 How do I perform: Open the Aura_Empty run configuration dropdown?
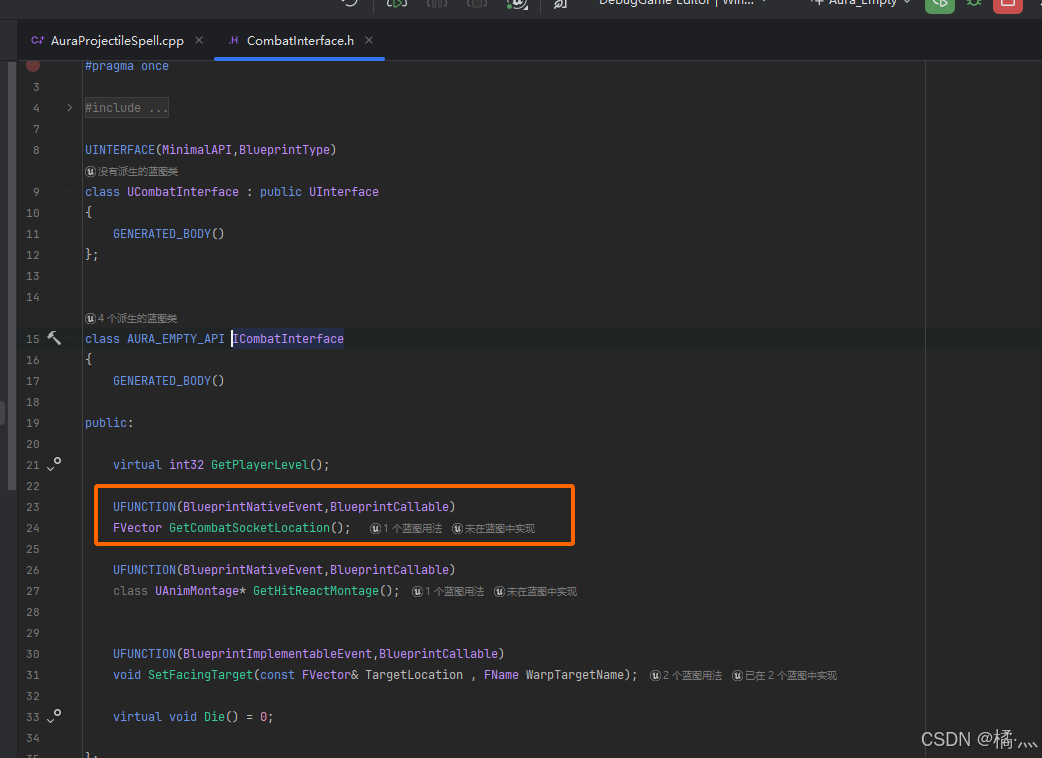click(861, 3)
